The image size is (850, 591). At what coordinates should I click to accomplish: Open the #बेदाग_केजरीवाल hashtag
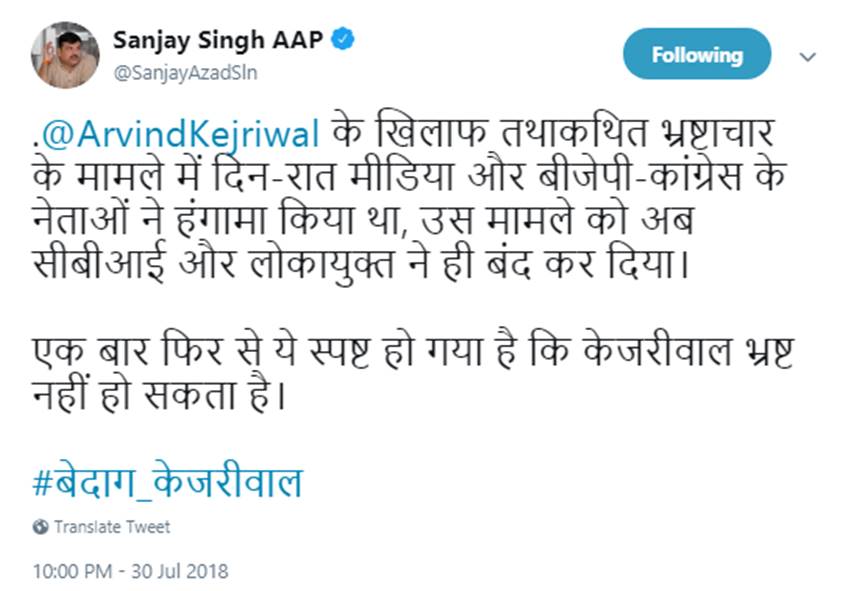(168, 482)
